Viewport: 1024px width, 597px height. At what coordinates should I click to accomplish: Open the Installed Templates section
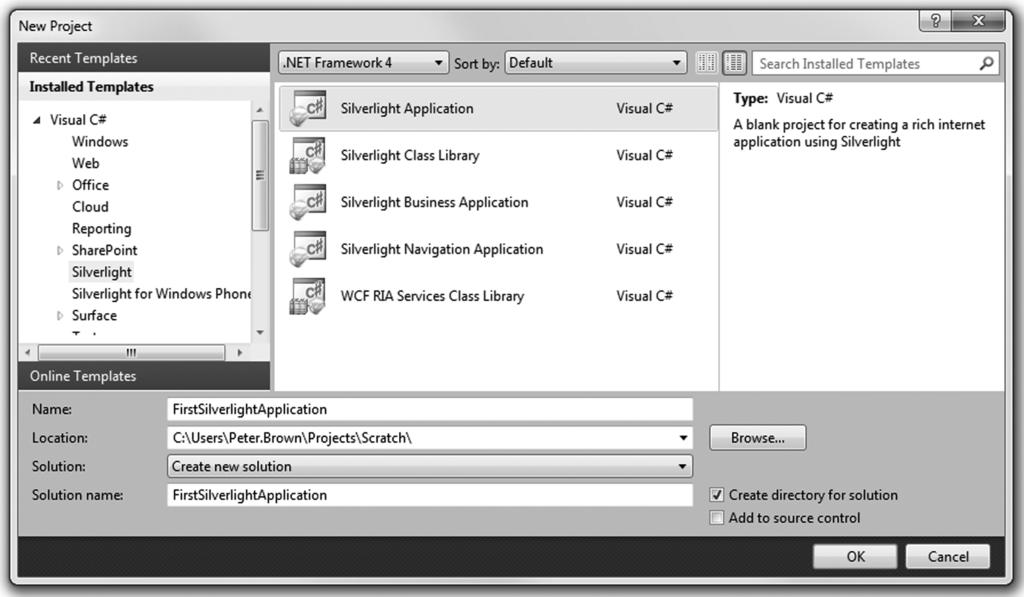coord(144,87)
